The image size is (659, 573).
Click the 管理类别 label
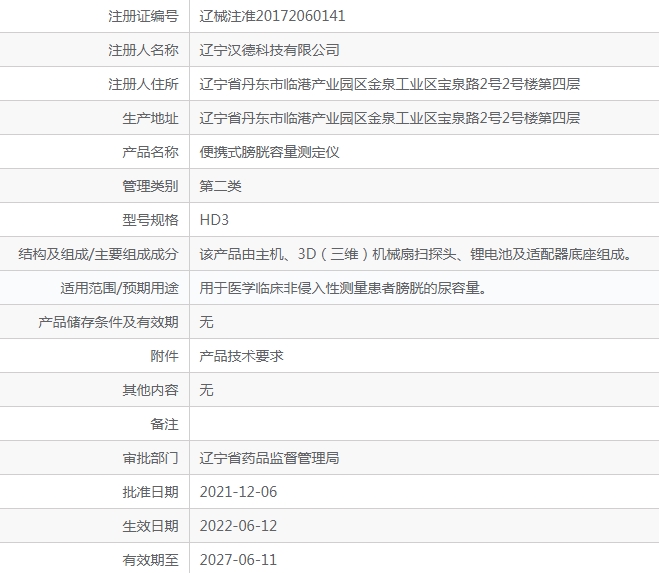pyautogui.click(x=150, y=186)
